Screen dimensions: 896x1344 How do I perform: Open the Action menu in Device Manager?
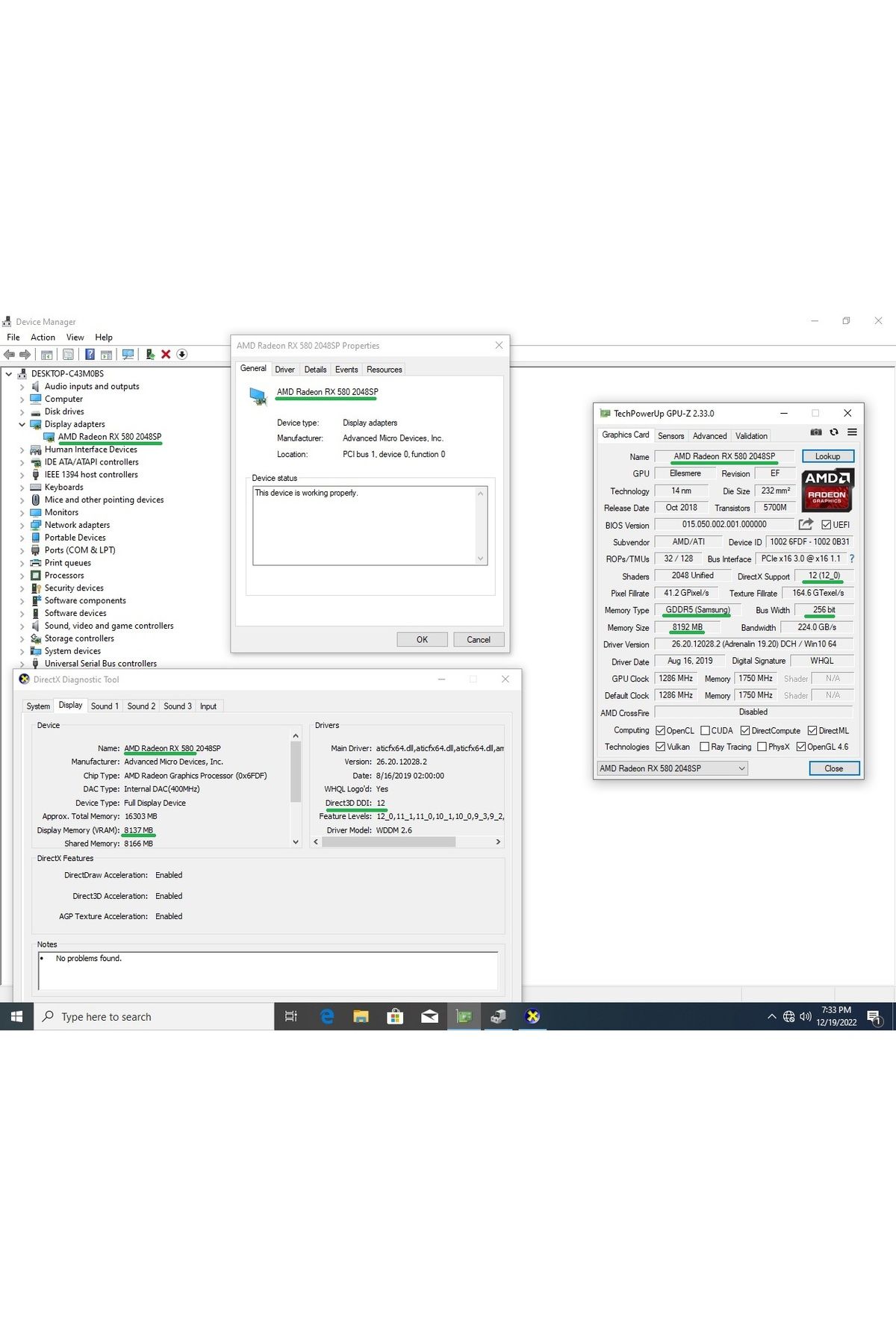43,337
